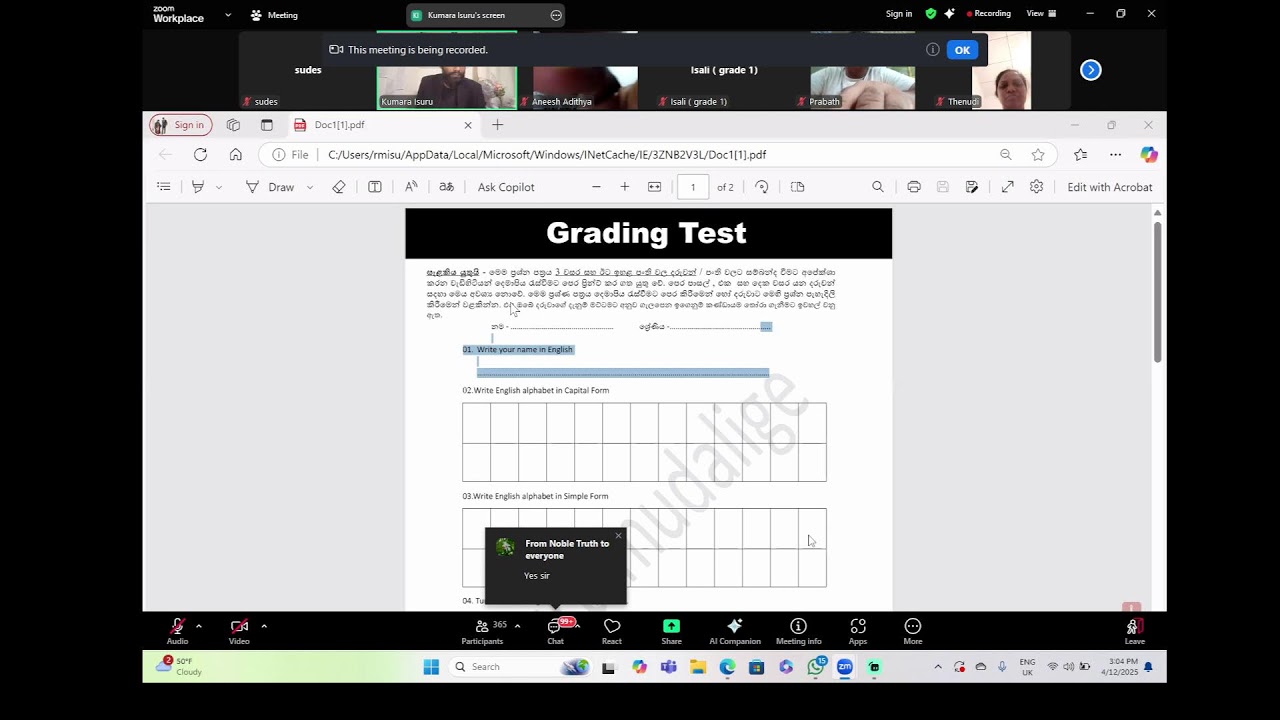Expand the Video options caret
The image size is (1280, 720).
264,626
